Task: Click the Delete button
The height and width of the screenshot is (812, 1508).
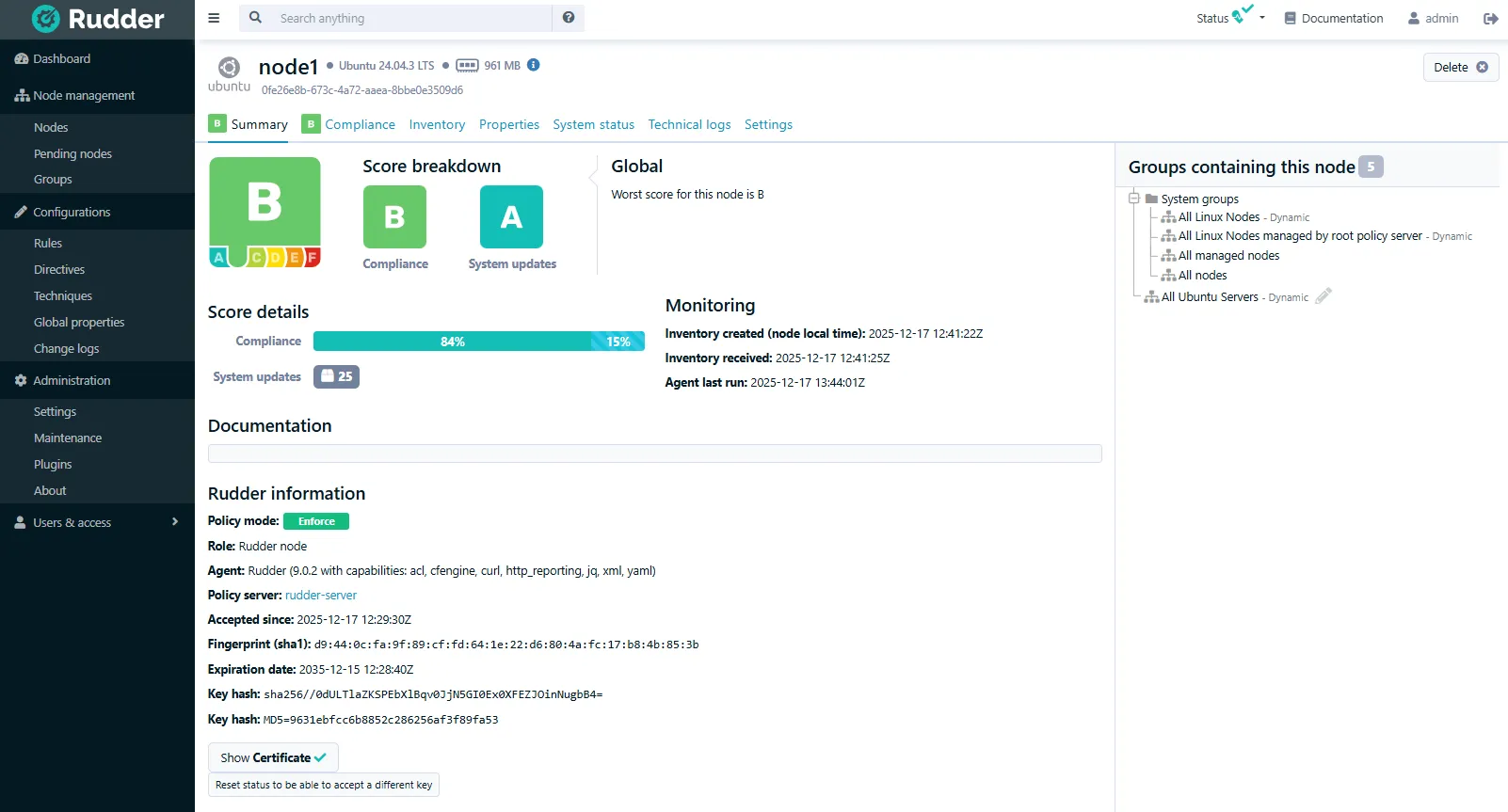Action: pos(1460,67)
